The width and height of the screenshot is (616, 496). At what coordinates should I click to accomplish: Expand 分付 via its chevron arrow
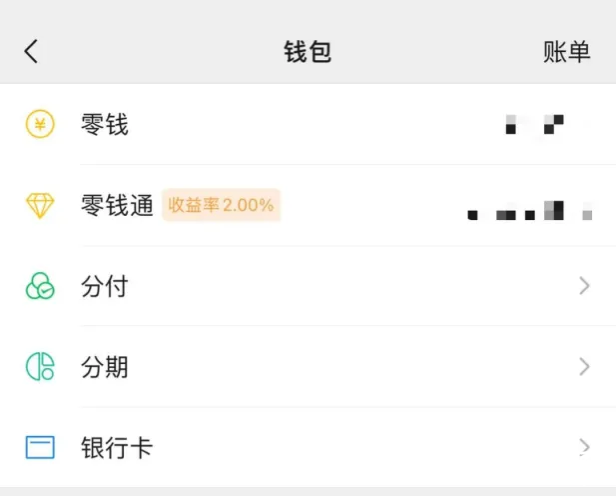point(585,286)
